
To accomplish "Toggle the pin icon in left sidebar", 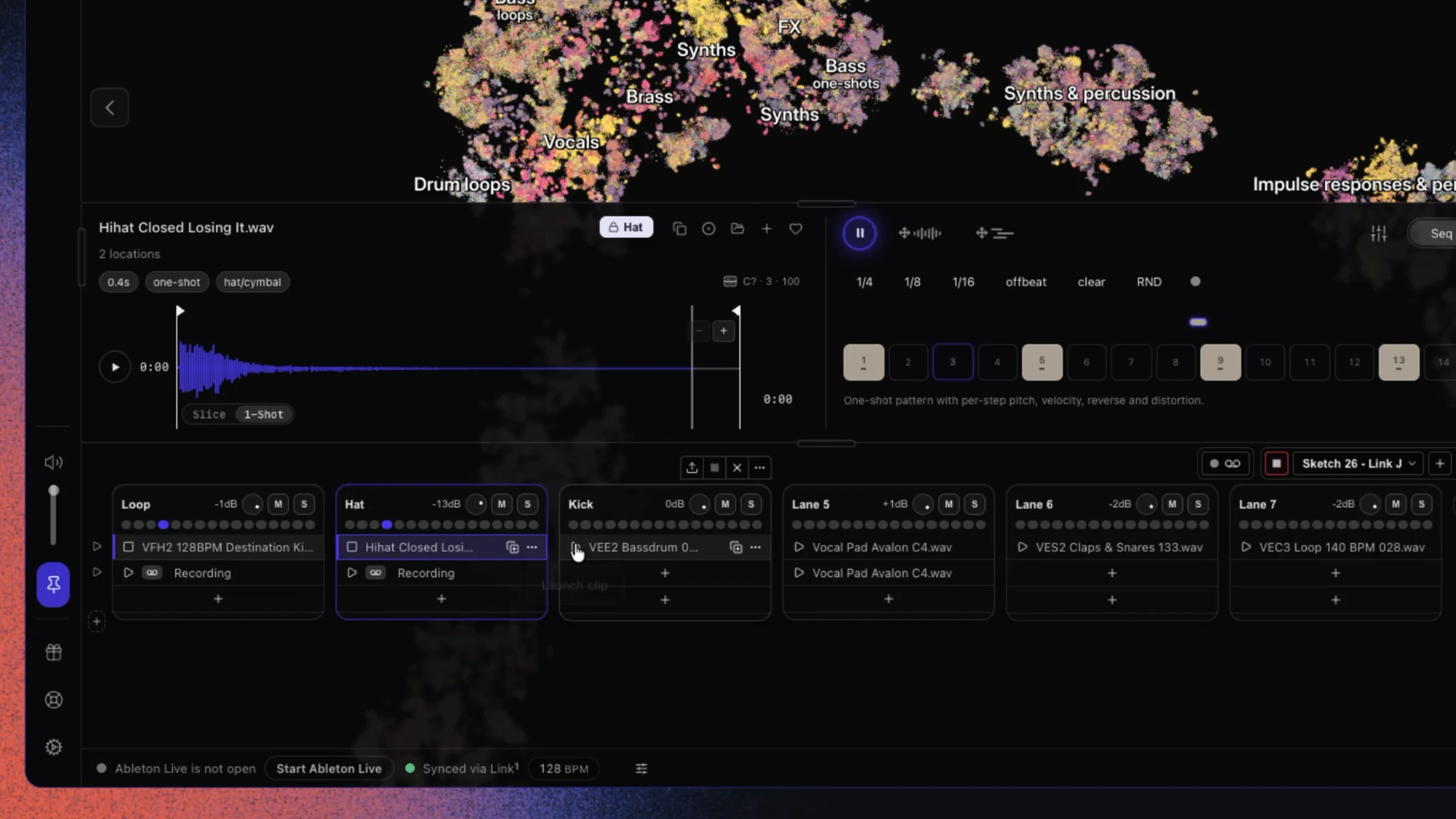I will [x=53, y=585].
